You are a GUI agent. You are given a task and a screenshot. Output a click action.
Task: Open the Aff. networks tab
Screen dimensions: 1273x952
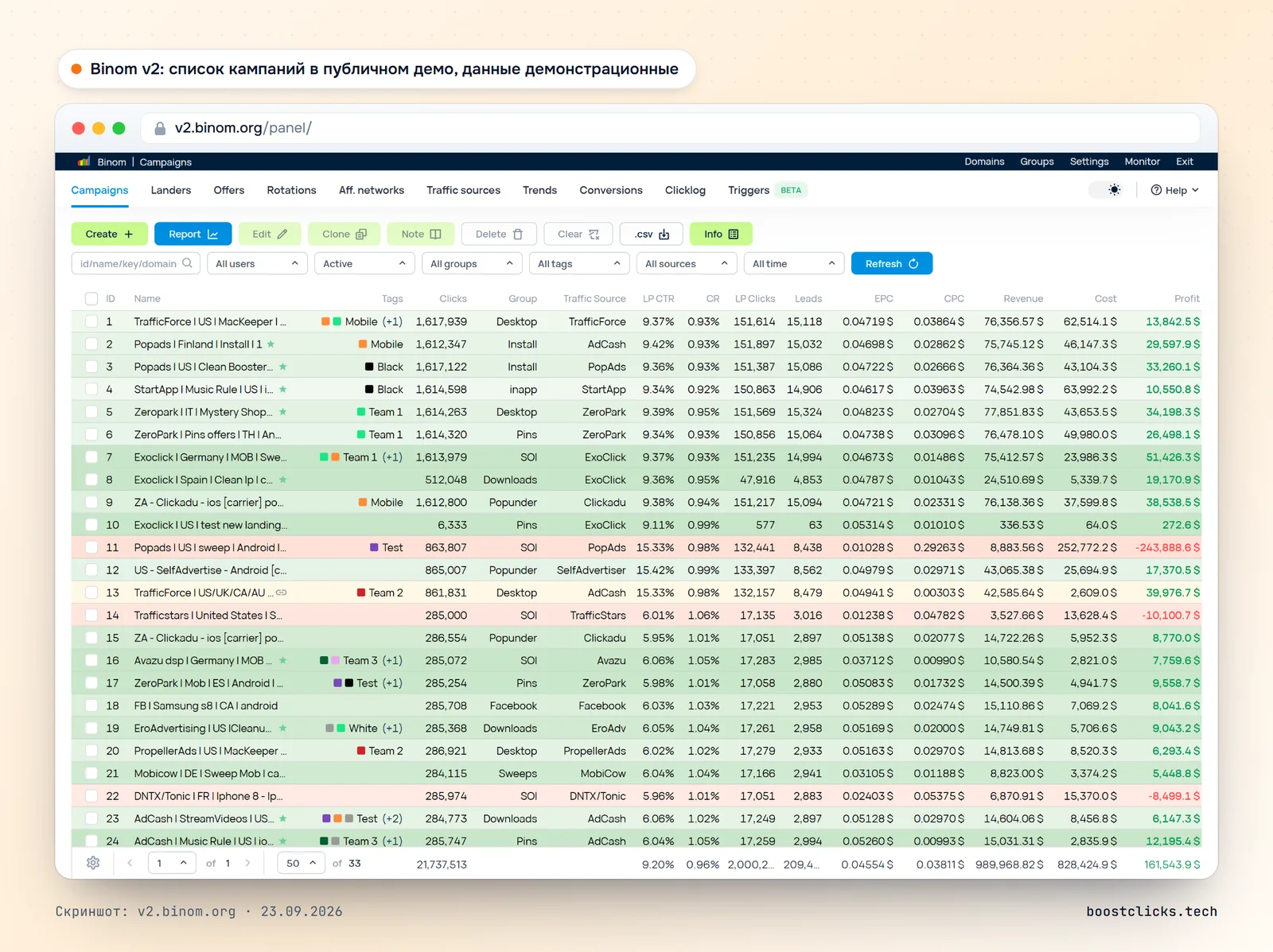[x=372, y=190]
